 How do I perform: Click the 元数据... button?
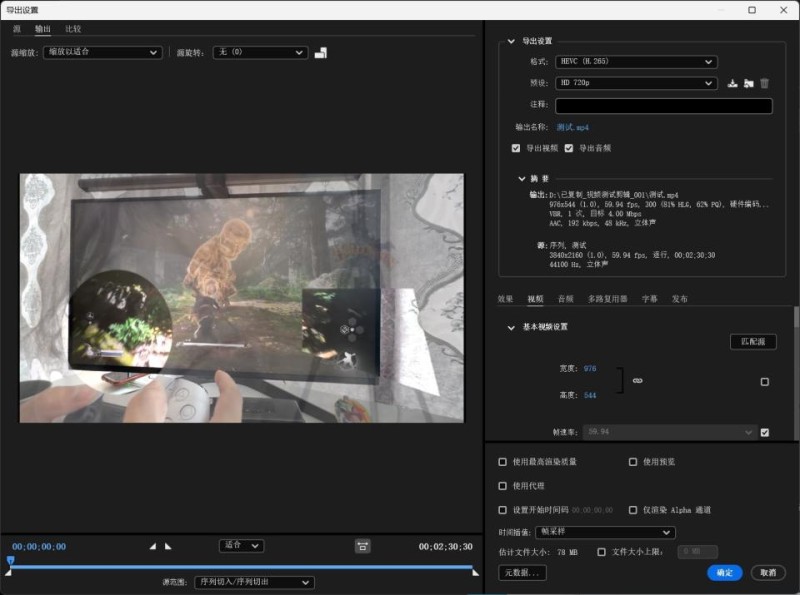coord(522,573)
